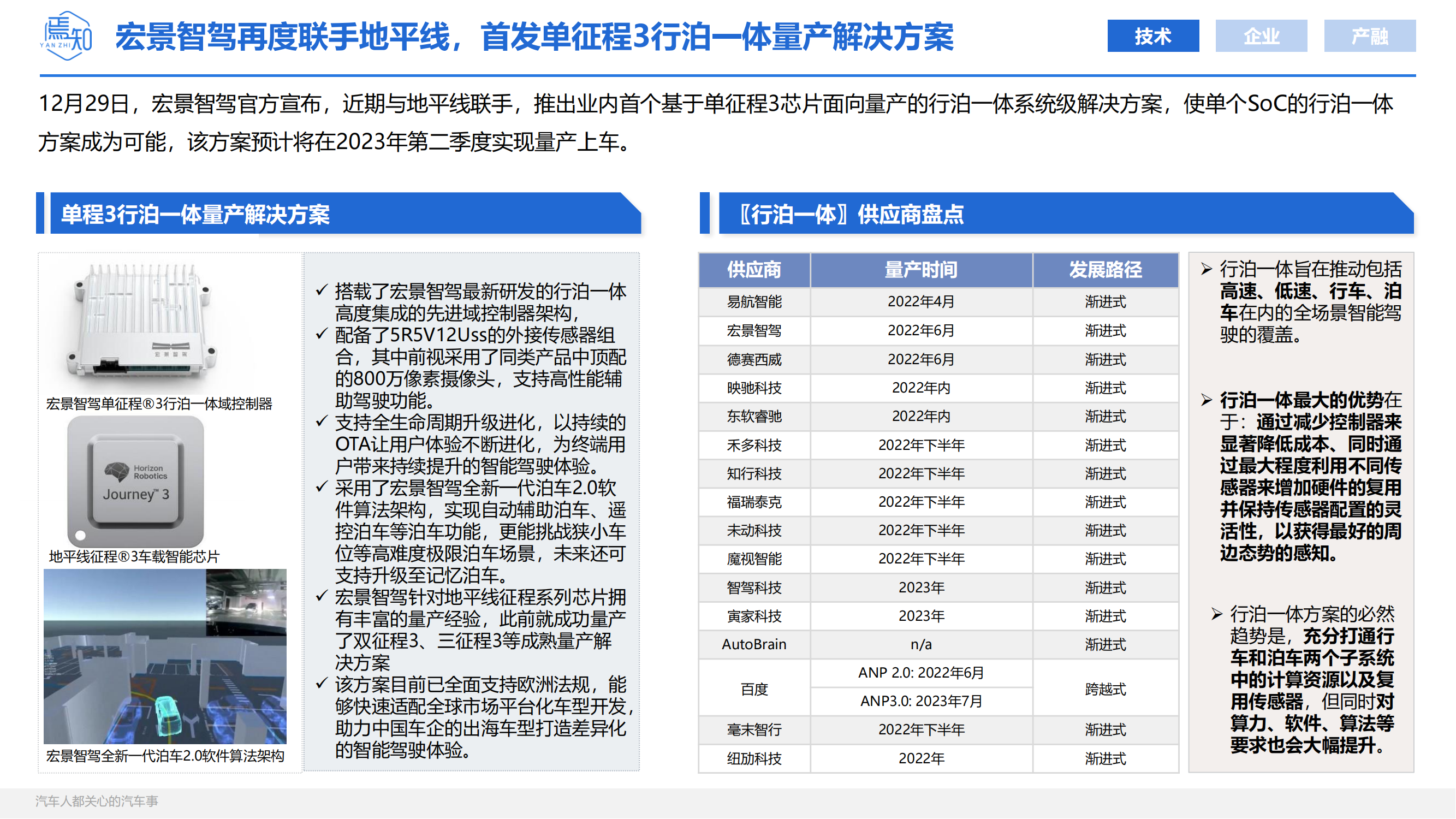Click the 纽劢科技 table cell
1456x819 pixels.
tap(754, 759)
